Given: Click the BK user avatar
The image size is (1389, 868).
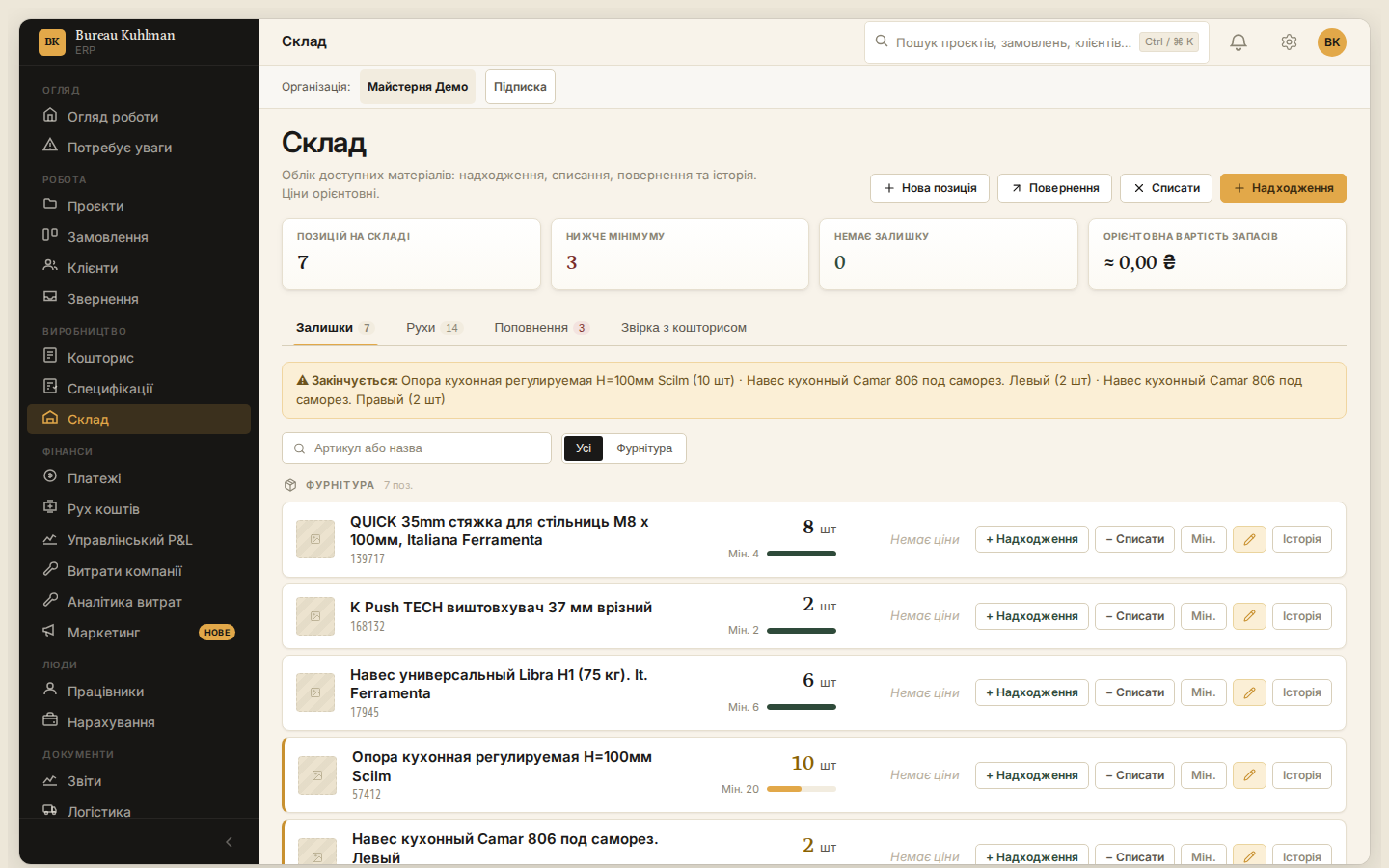Looking at the screenshot, I should coord(1332,42).
